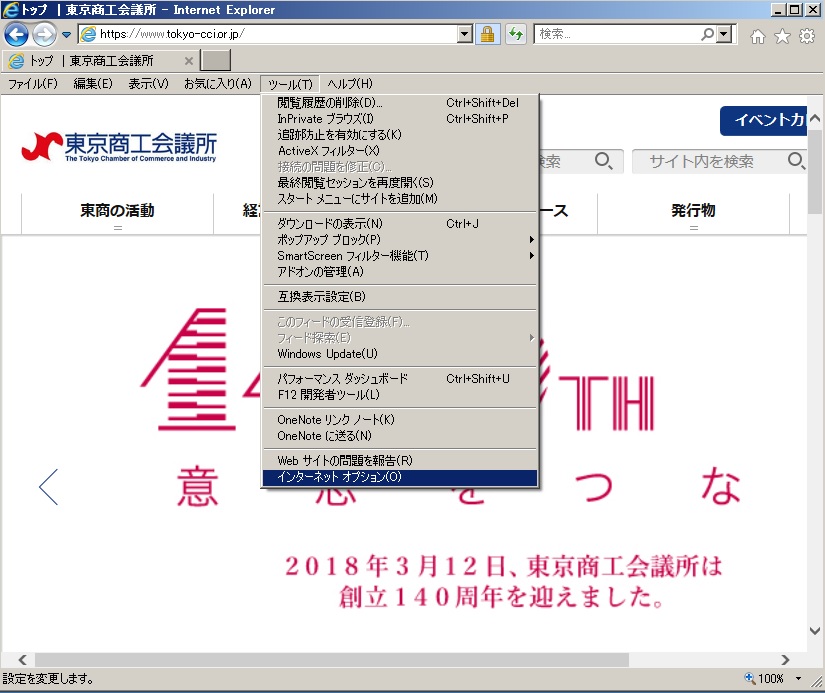The height and width of the screenshot is (693, 825).
Task: Close the 東京商工会議所 tab
Action: 189,61
